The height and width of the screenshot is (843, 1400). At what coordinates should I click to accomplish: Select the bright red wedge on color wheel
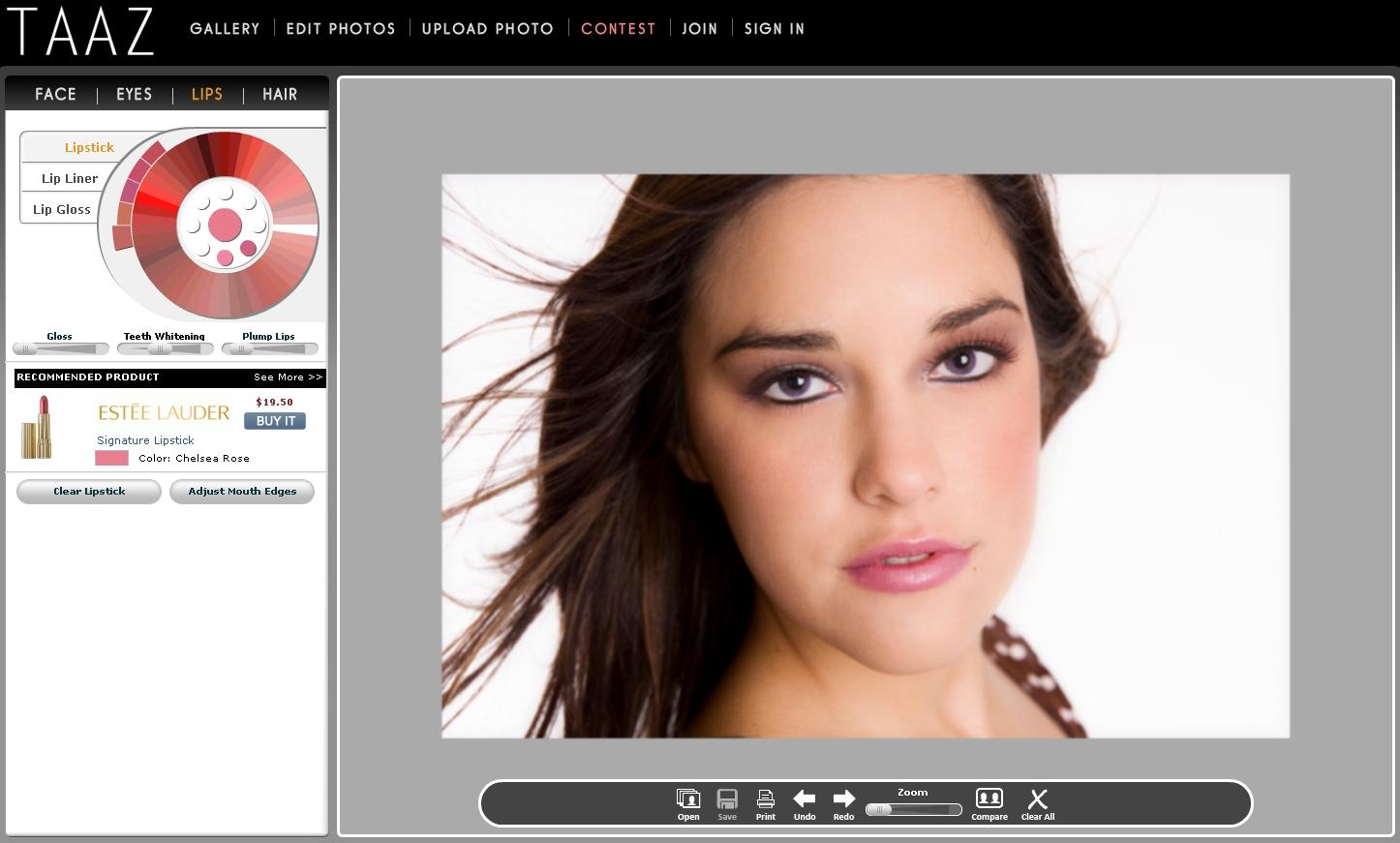tap(155, 203)
